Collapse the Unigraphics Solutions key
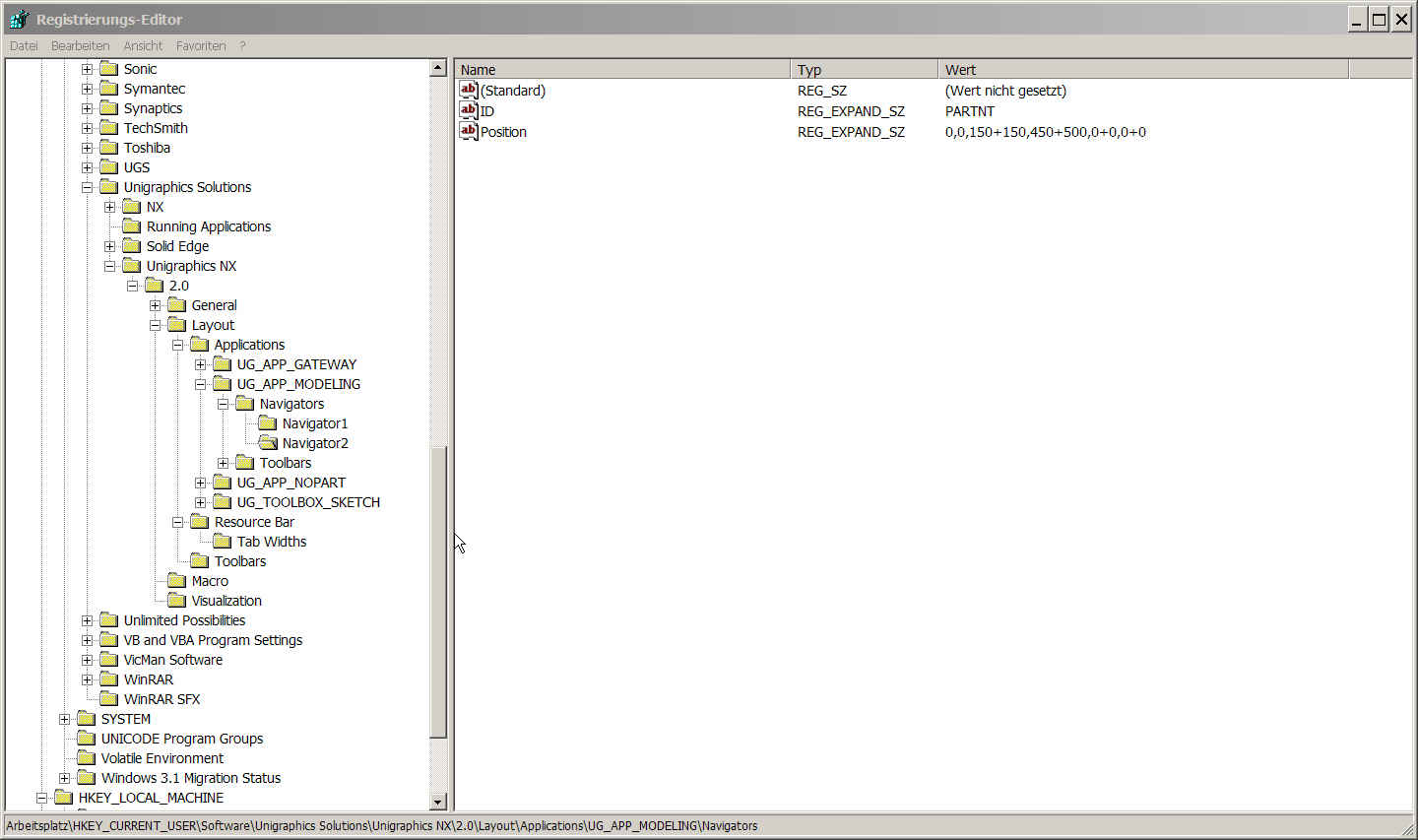Viewport: 1418px width, 840px height. (x=87, y=187)
